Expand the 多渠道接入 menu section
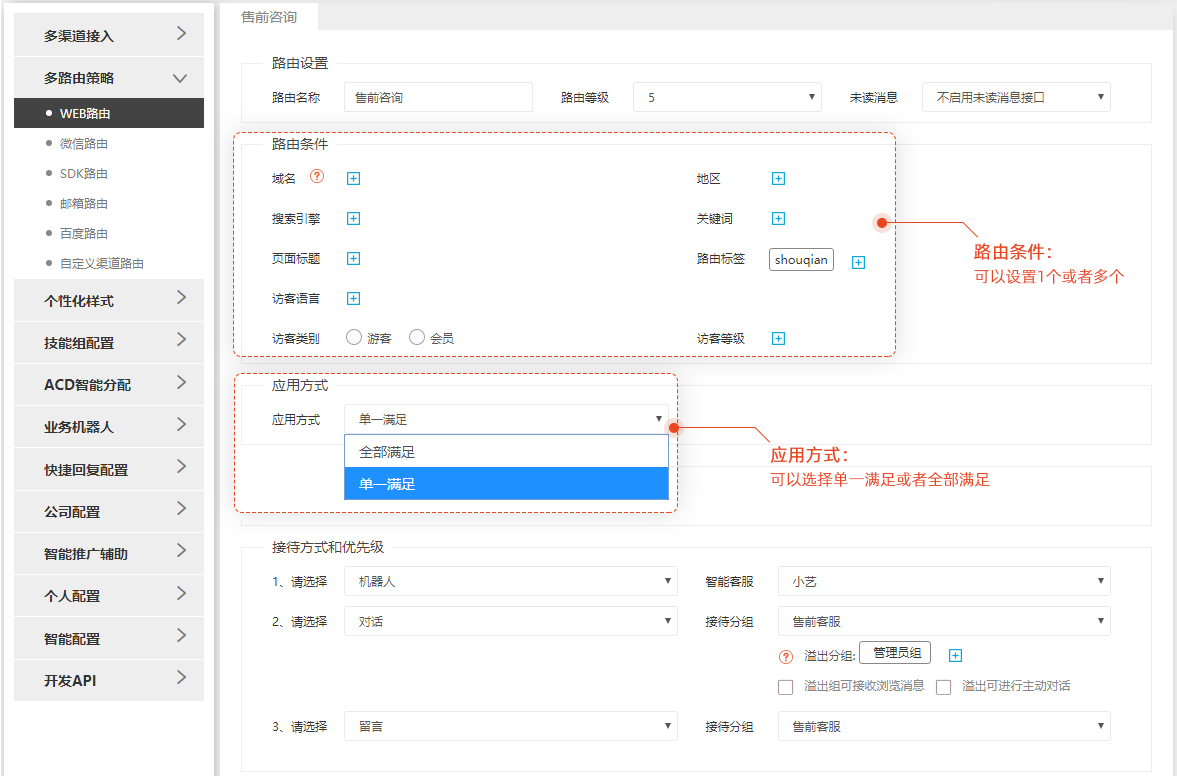1177x776 pixels. pyautogui.click(x=109, y=35)
